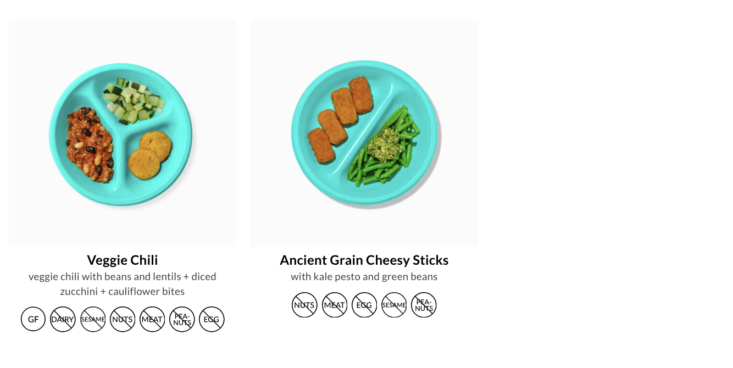Click the meat-free icon under Cheesy Sticks
733x368 pixels.
click(x=334, y=305)
